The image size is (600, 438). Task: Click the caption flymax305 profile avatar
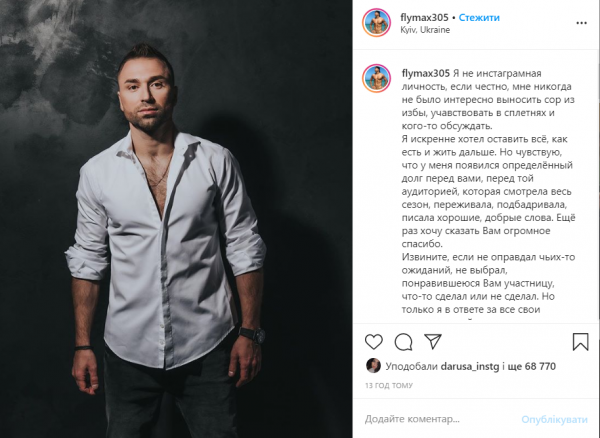click(x=377, y=78)
